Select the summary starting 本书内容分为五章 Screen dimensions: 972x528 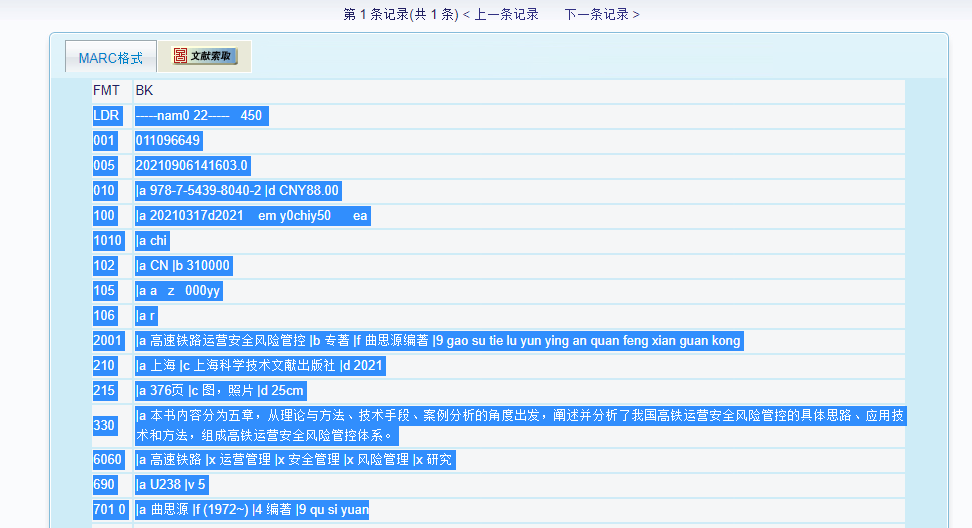(x=520, y=425)
